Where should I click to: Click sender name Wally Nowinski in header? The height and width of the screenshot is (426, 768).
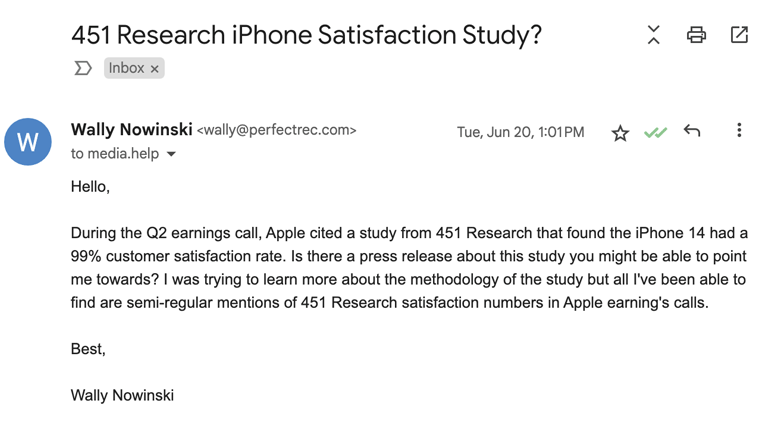(132, 129)
